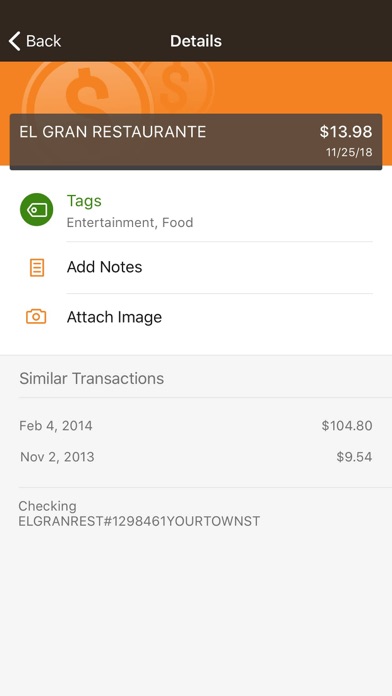
Task: Tap the $9.54 amount
Action: (x=354, y=457)
